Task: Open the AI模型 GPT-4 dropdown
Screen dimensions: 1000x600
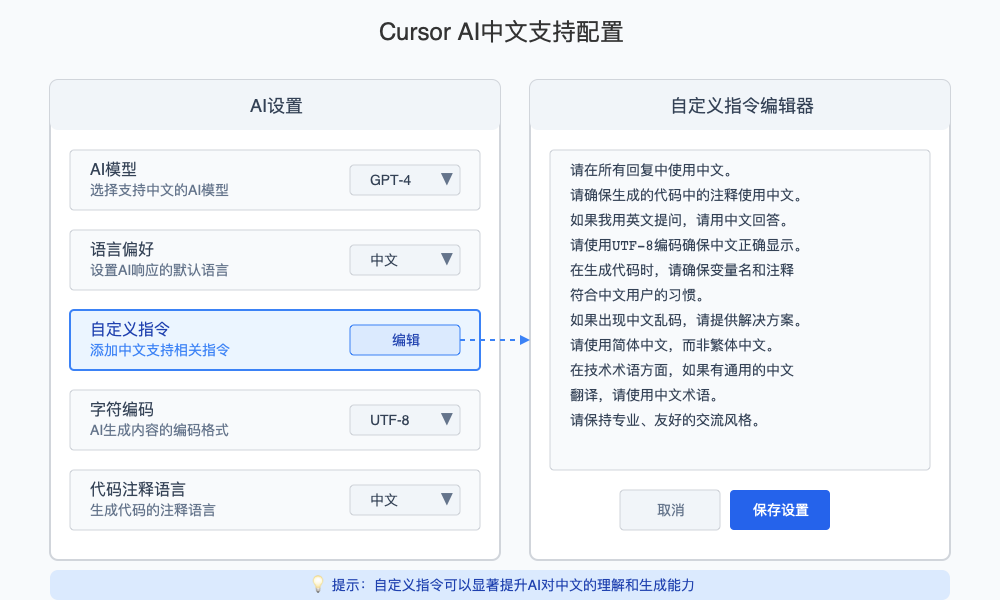Action: (x=405, y=180)
